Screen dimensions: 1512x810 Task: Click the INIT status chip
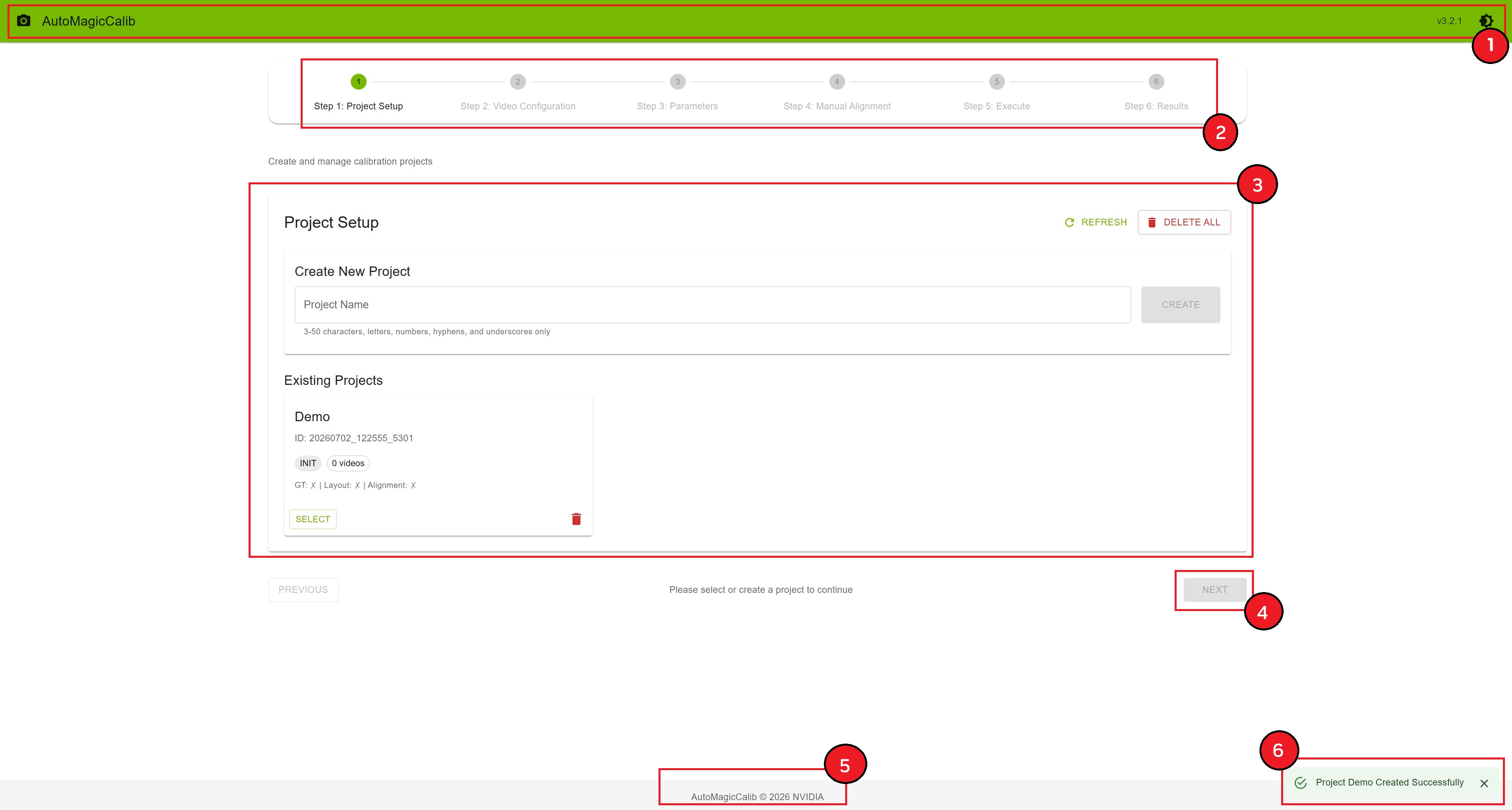tap(308, 463)
